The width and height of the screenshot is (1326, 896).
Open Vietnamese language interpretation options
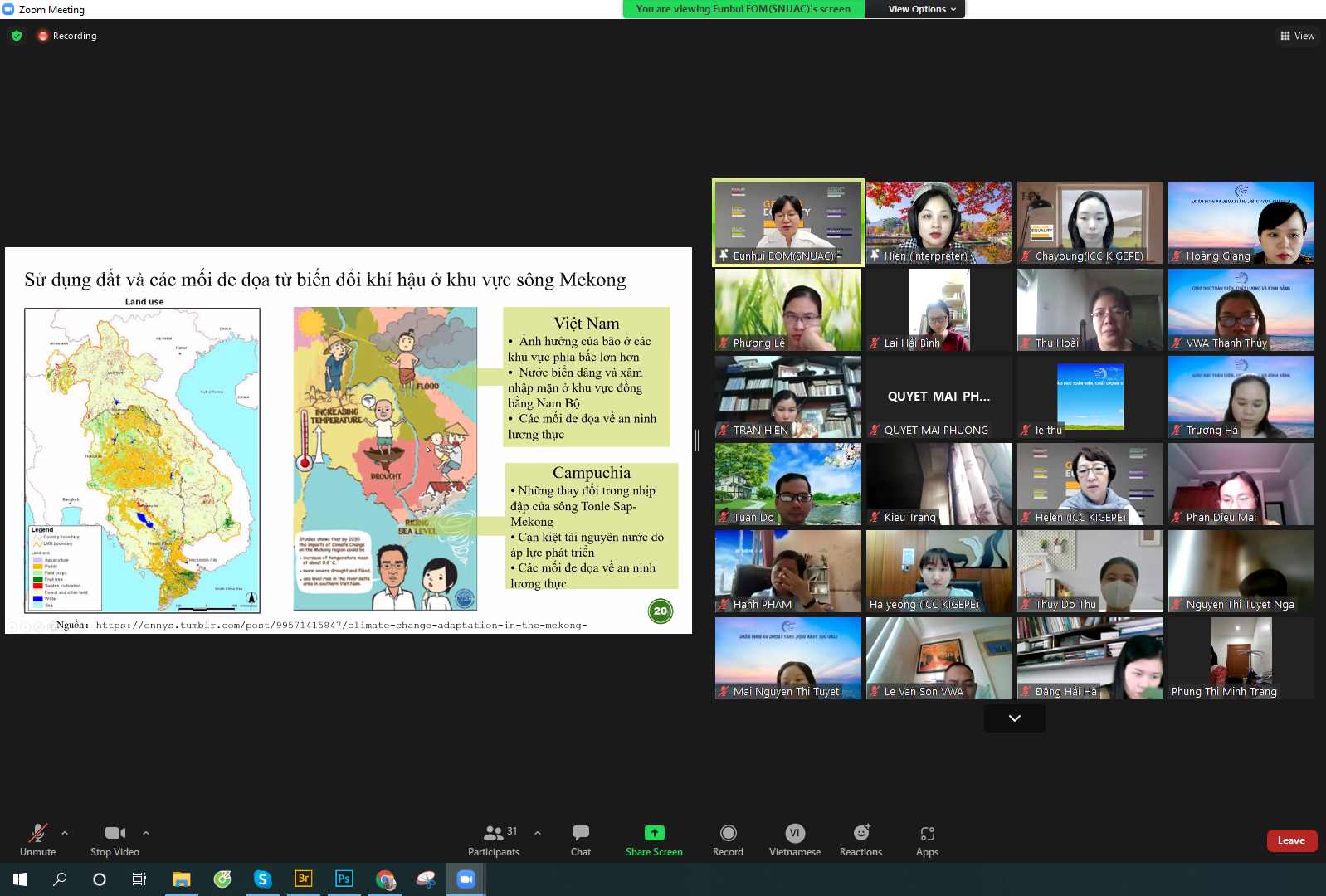[x=794, y=840]
